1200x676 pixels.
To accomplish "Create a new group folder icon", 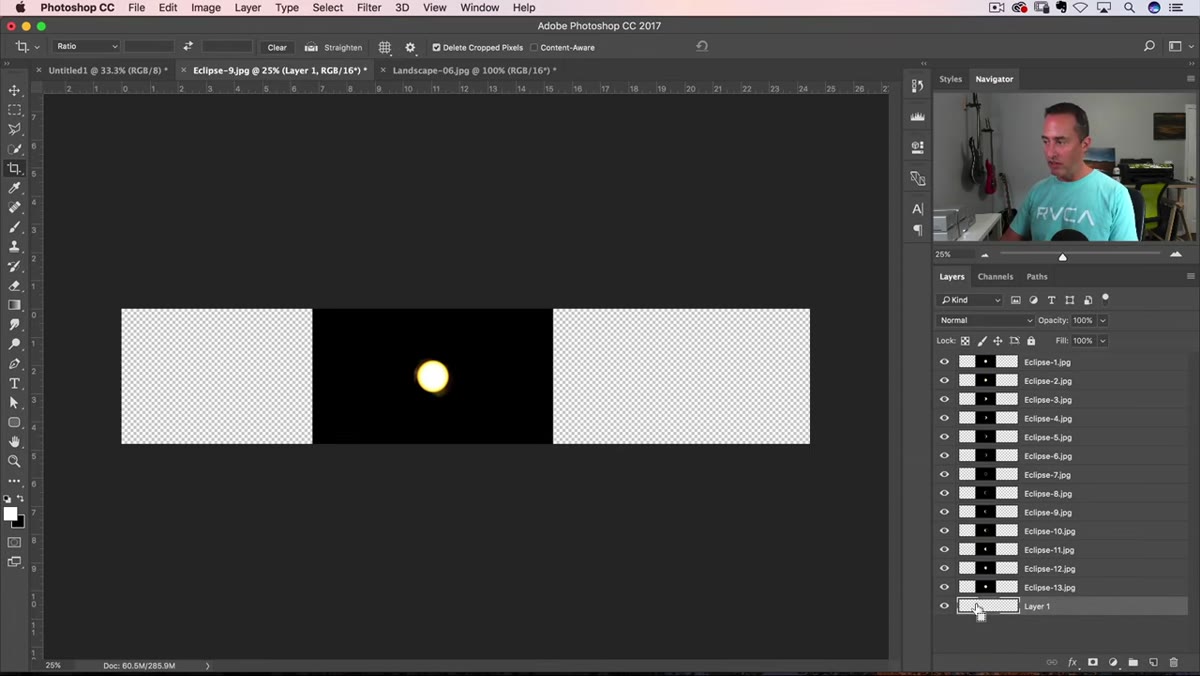I will click(x=1133, y=662).
